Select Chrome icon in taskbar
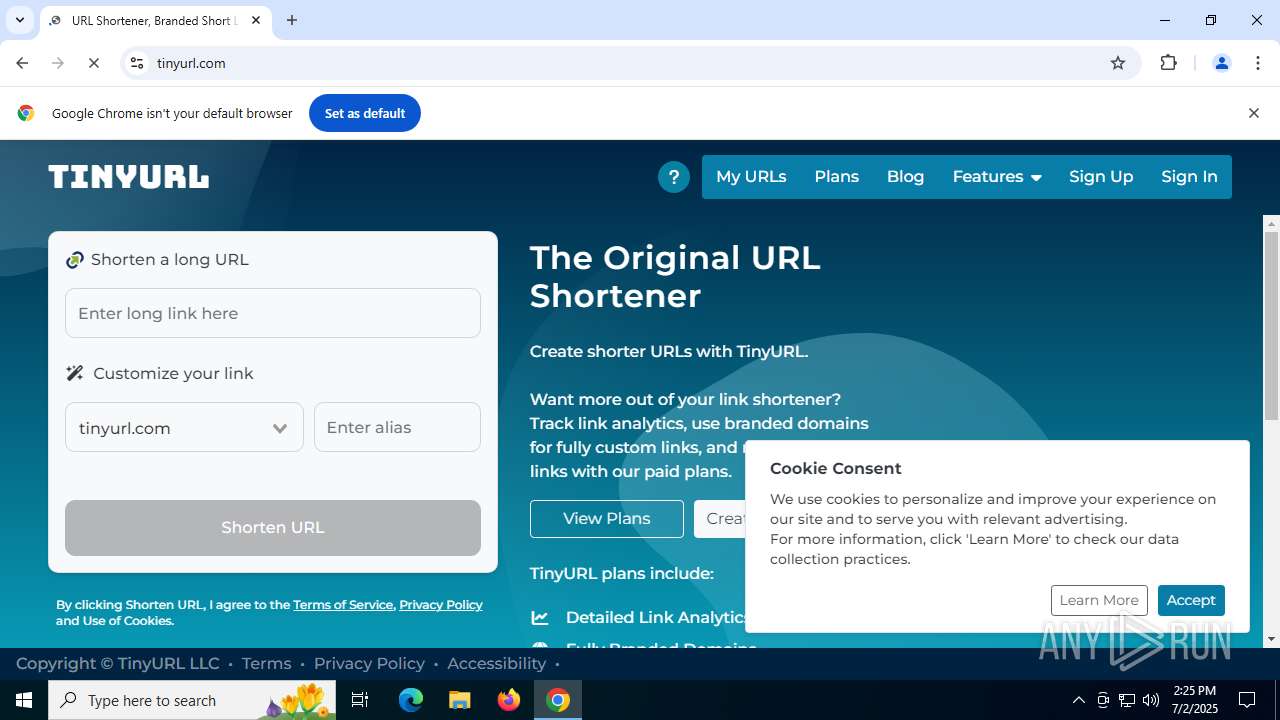Viewport: 1280px width, 720px height. tap(558, 700)
